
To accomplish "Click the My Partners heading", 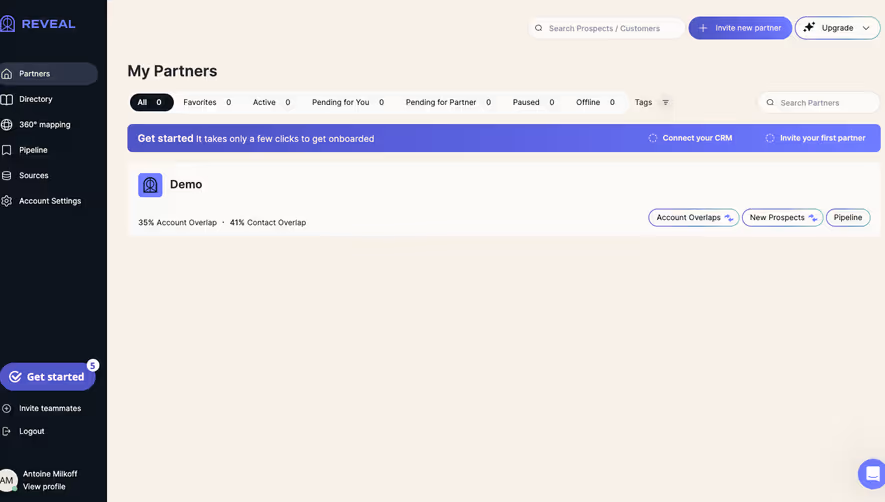I will coord(172,71).
